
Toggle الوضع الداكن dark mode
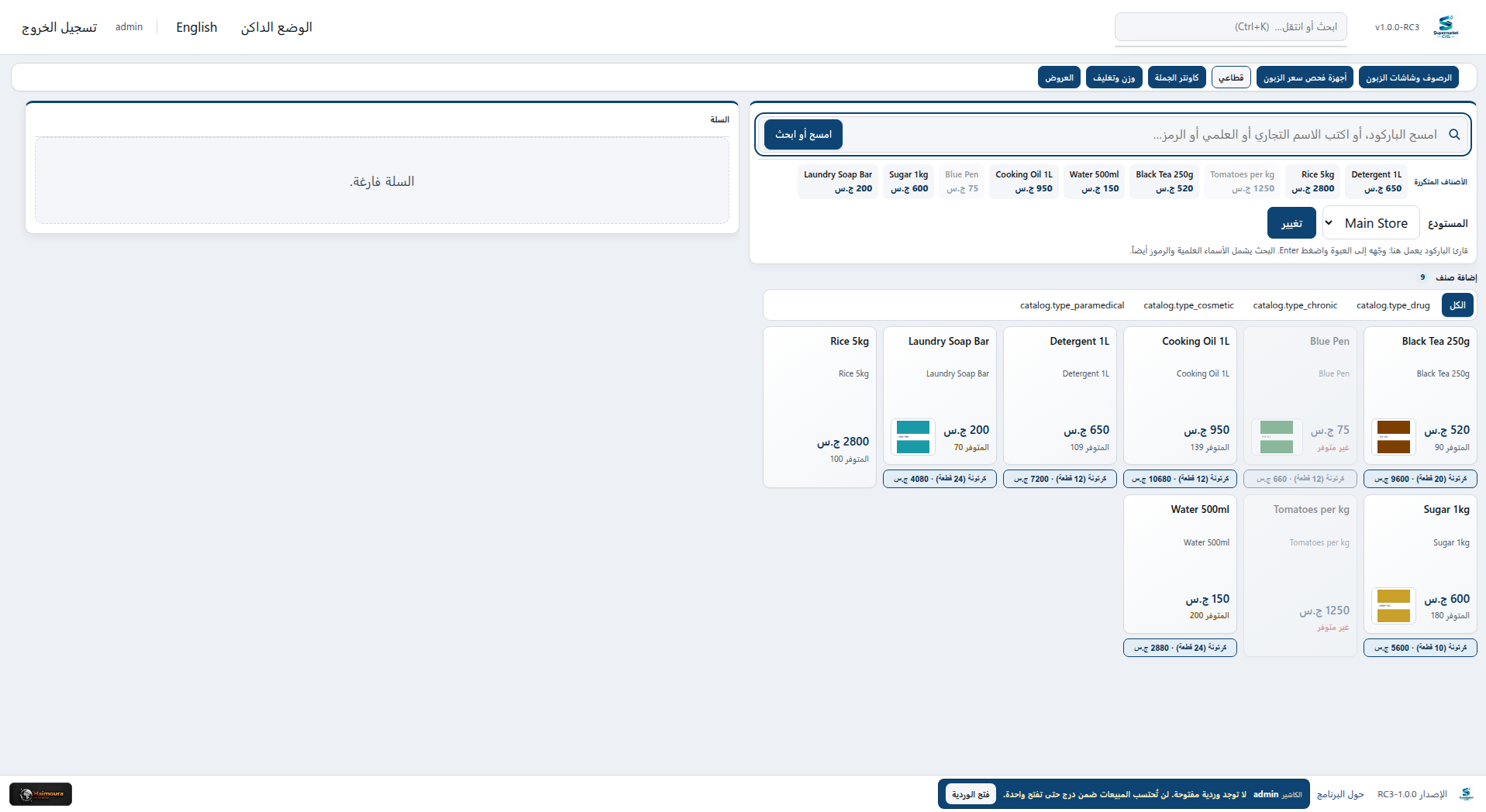[276, 27]
